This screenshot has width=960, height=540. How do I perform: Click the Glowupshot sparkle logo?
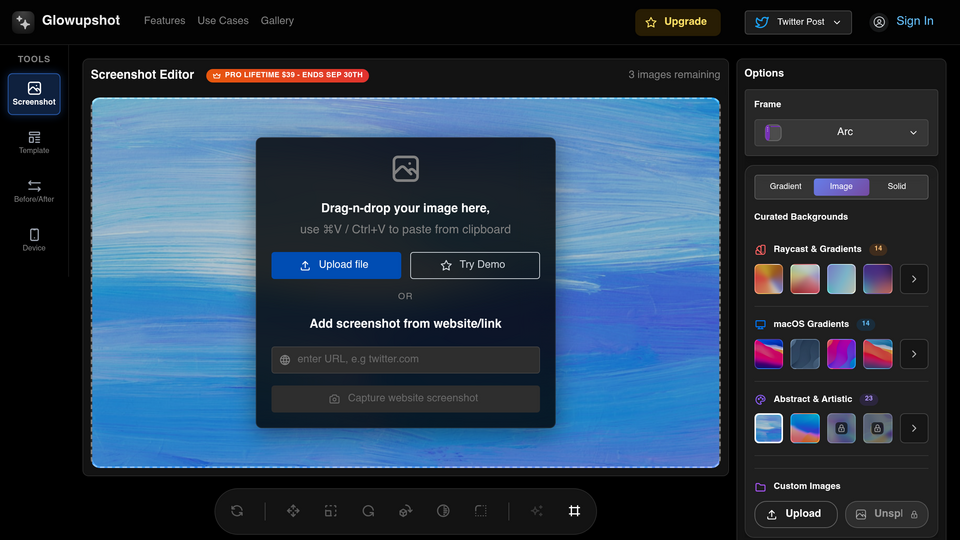coord(23,21)
